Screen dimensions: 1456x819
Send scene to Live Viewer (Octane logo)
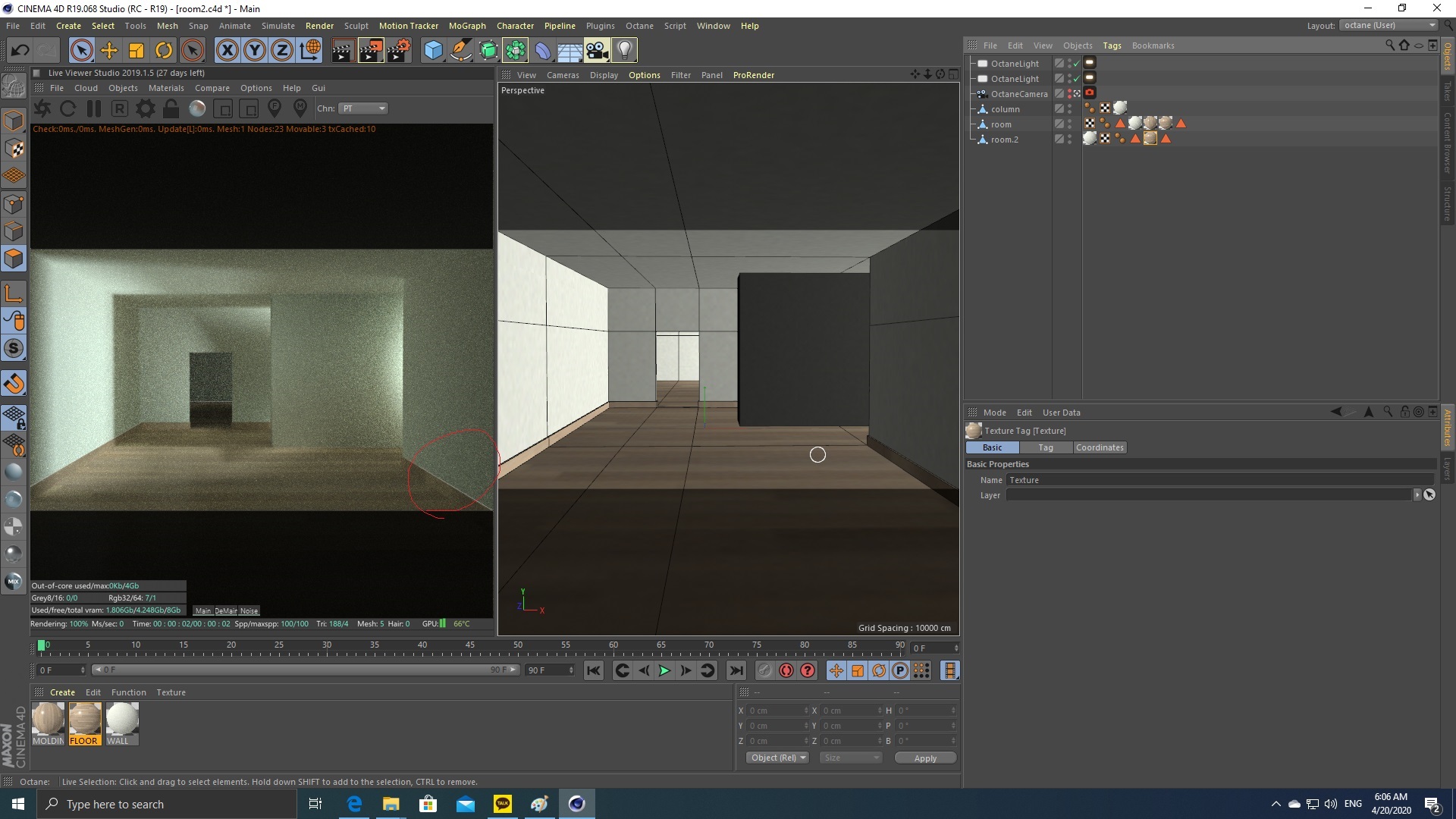pos(42,108)
